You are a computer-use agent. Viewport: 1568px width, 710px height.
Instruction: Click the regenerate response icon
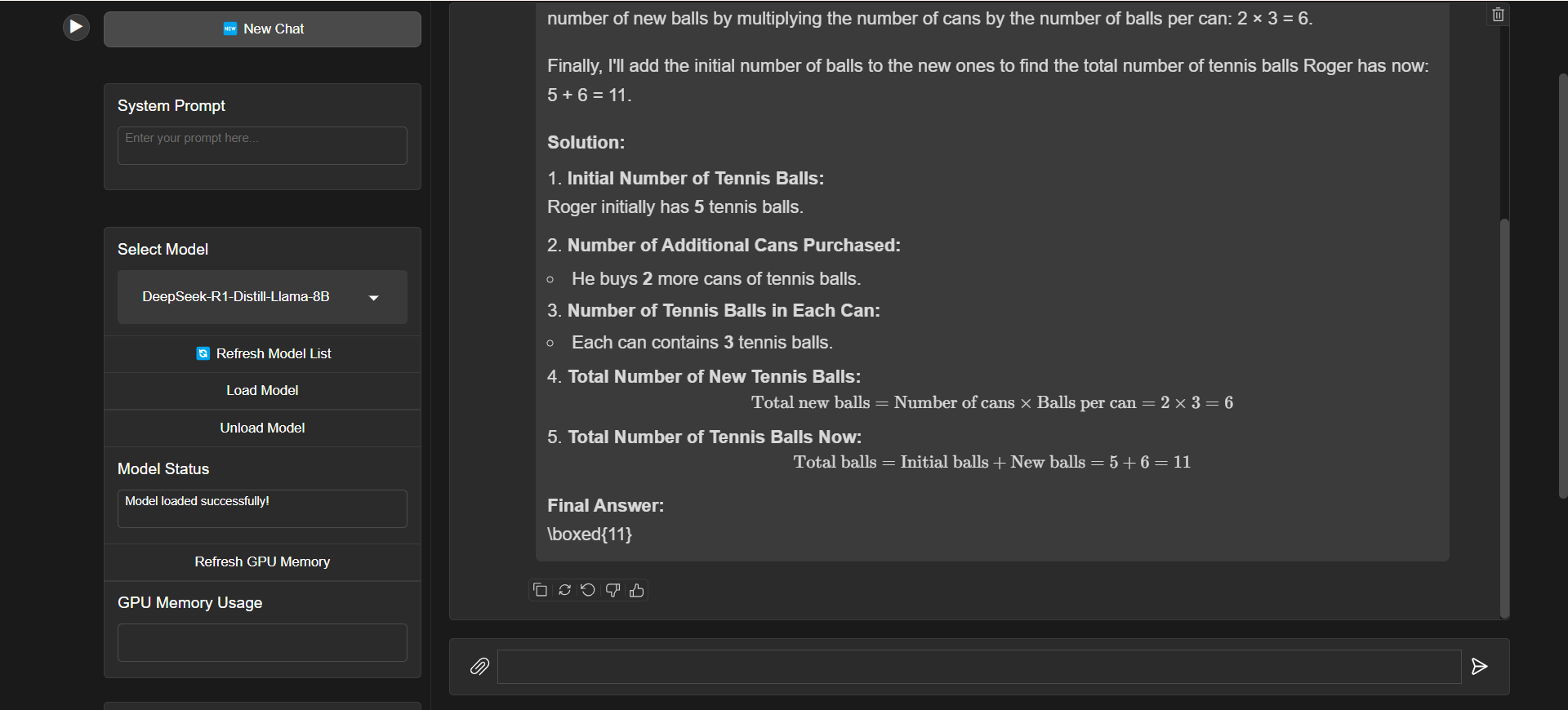[564, 590]
